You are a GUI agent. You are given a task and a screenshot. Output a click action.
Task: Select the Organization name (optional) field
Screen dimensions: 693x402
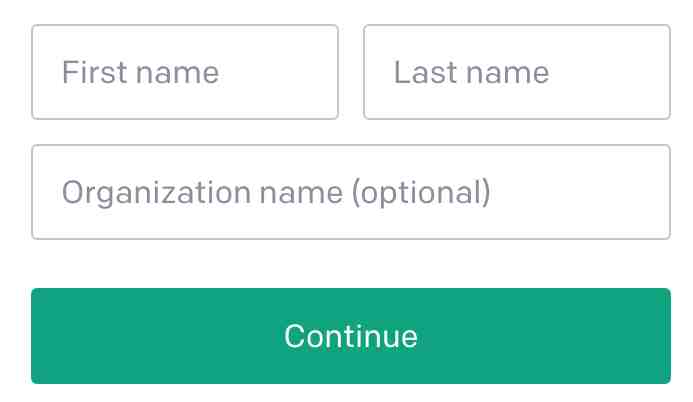(350, 192)
